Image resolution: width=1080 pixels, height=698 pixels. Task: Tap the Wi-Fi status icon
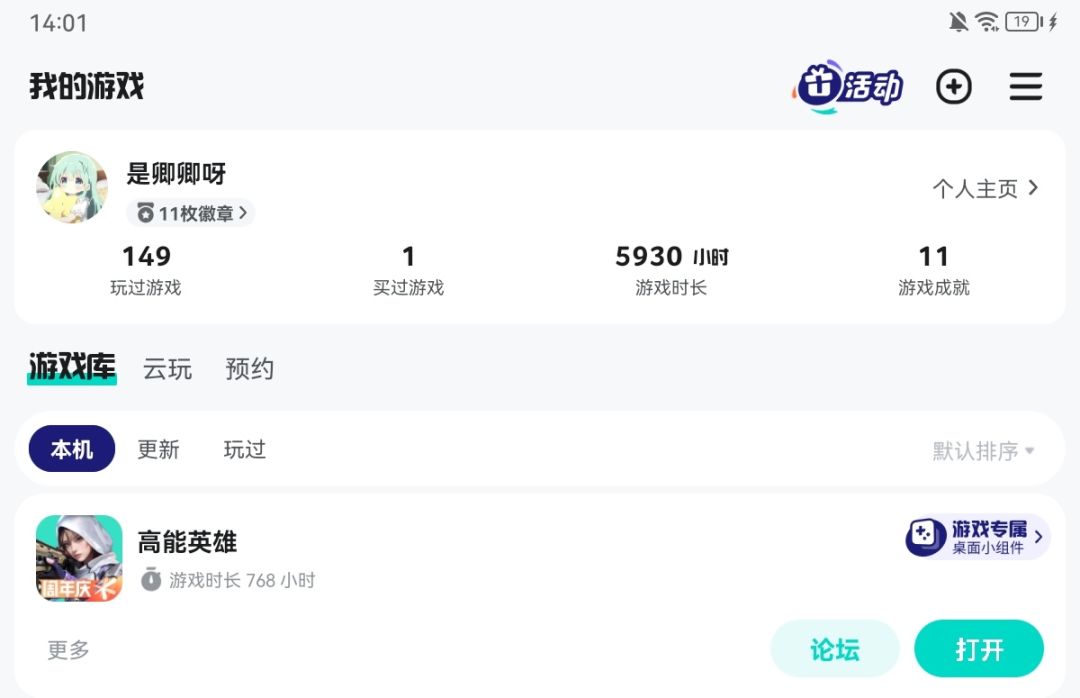[987, 22]
